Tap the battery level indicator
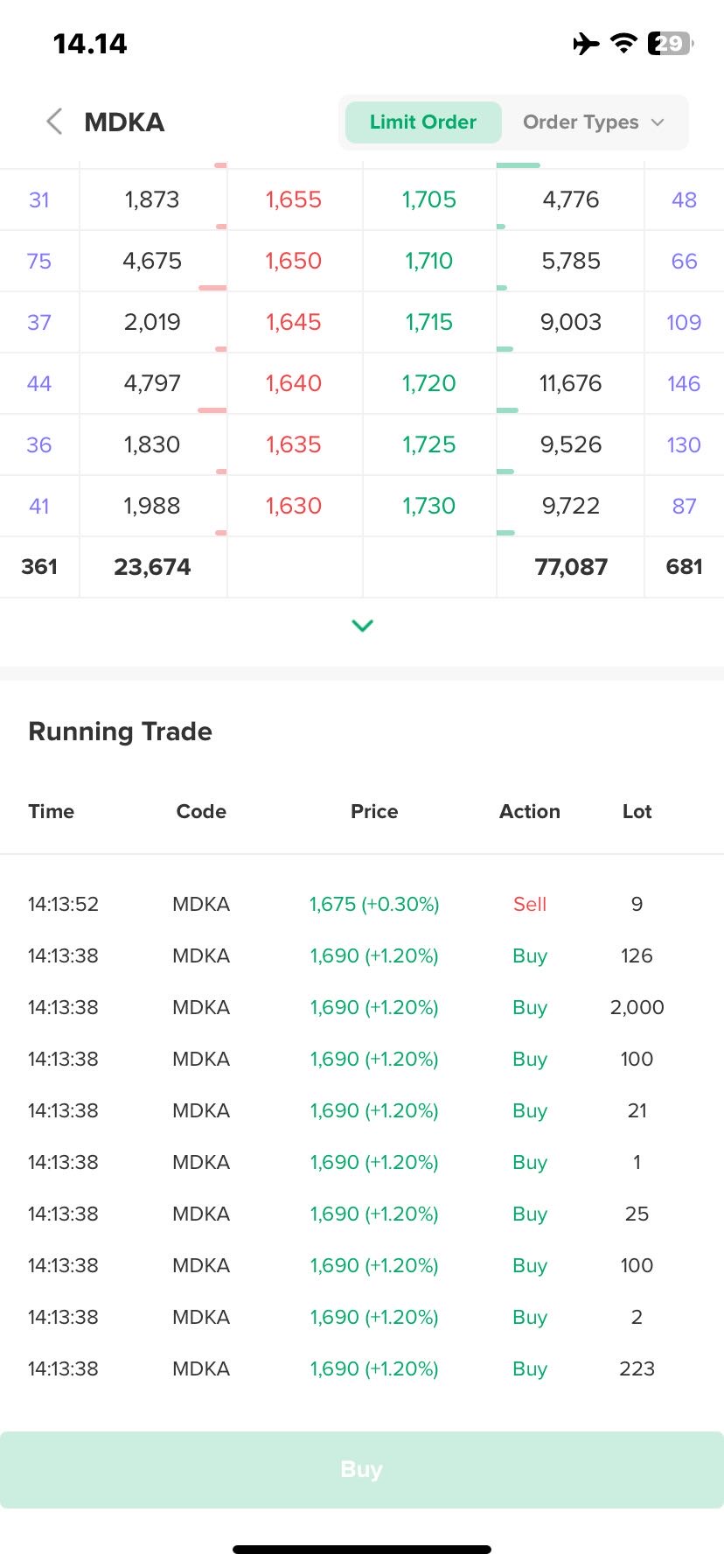The height and width of the screenshot is (1568, 724). click(x=670, y=43)
